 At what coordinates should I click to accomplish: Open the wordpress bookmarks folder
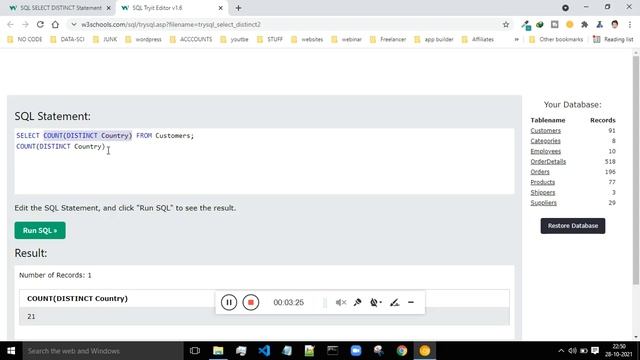pos(143,40)
